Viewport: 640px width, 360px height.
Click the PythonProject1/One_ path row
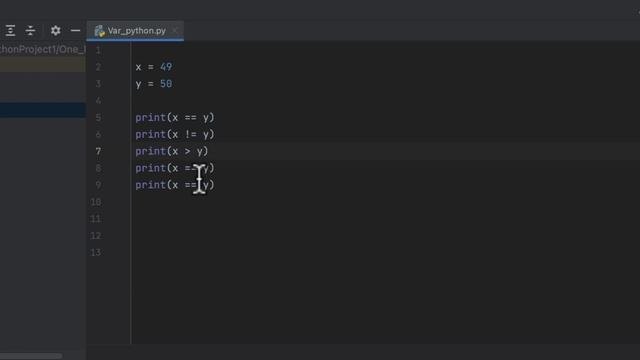click(43, 49)
